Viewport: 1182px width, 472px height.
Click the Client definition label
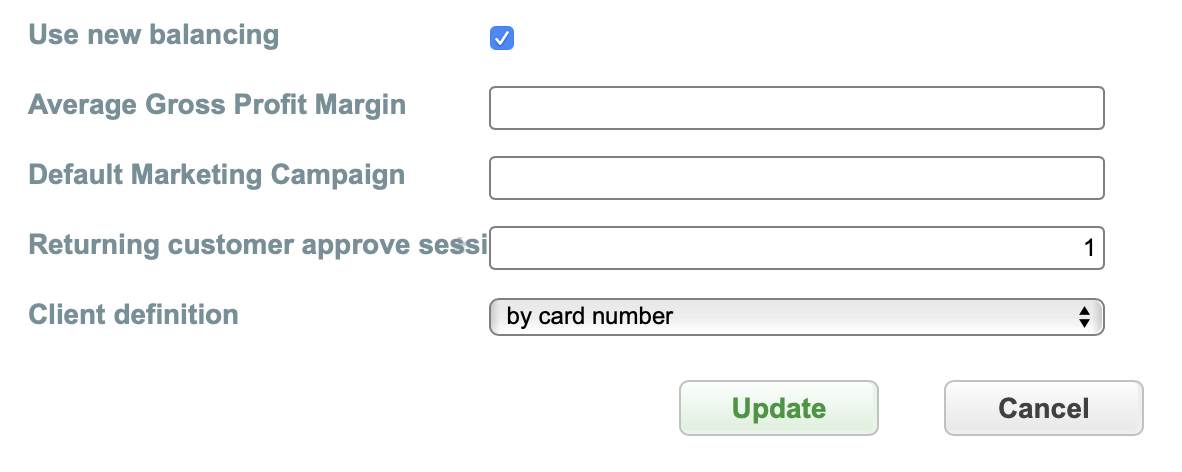click(134, 315)
